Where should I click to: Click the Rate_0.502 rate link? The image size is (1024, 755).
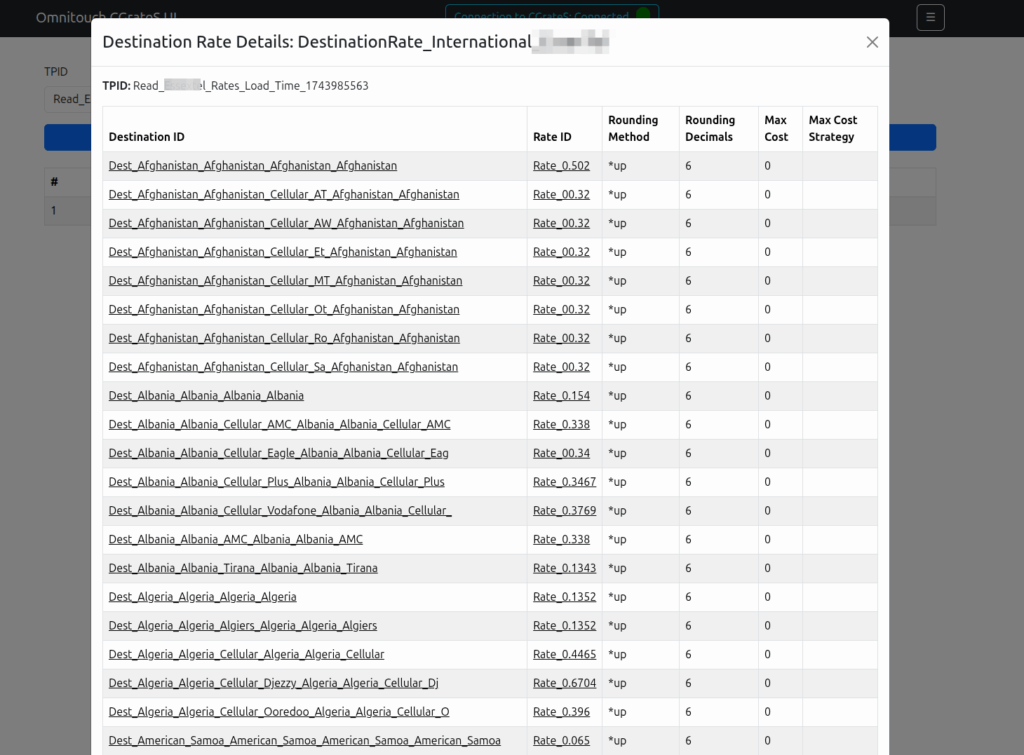pos(561,166)
